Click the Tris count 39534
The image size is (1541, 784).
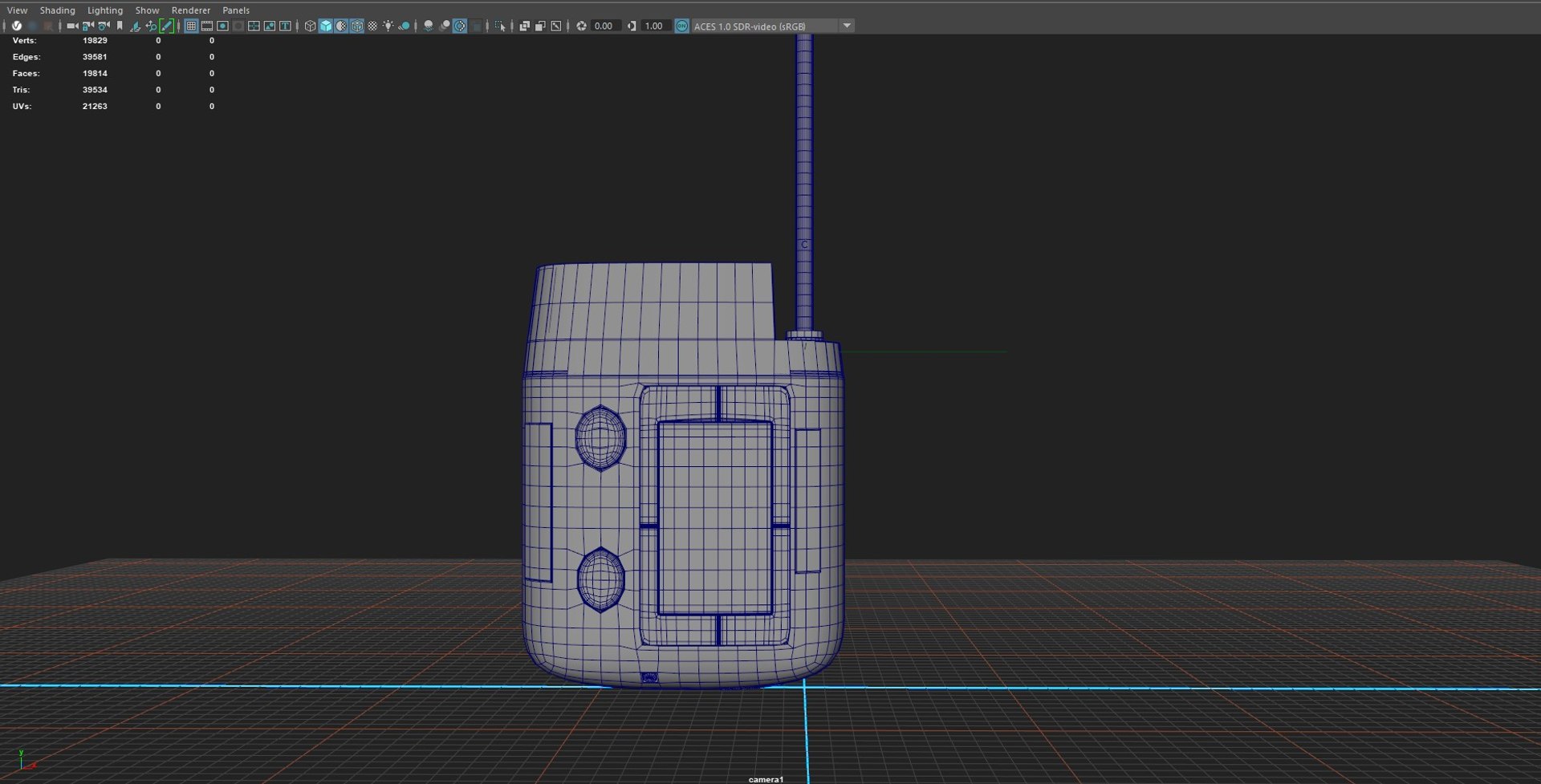(x=95, y=90)
